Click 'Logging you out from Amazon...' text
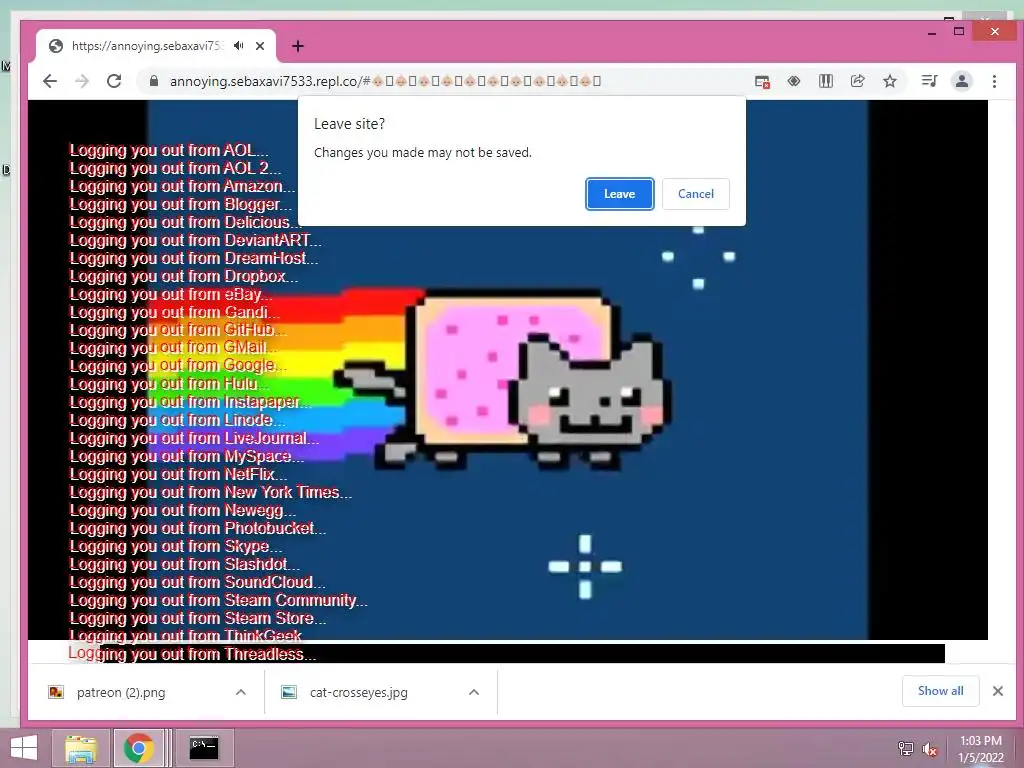Screen dimensions: 1024x768 pyautogui.click(x=182, y=186)
